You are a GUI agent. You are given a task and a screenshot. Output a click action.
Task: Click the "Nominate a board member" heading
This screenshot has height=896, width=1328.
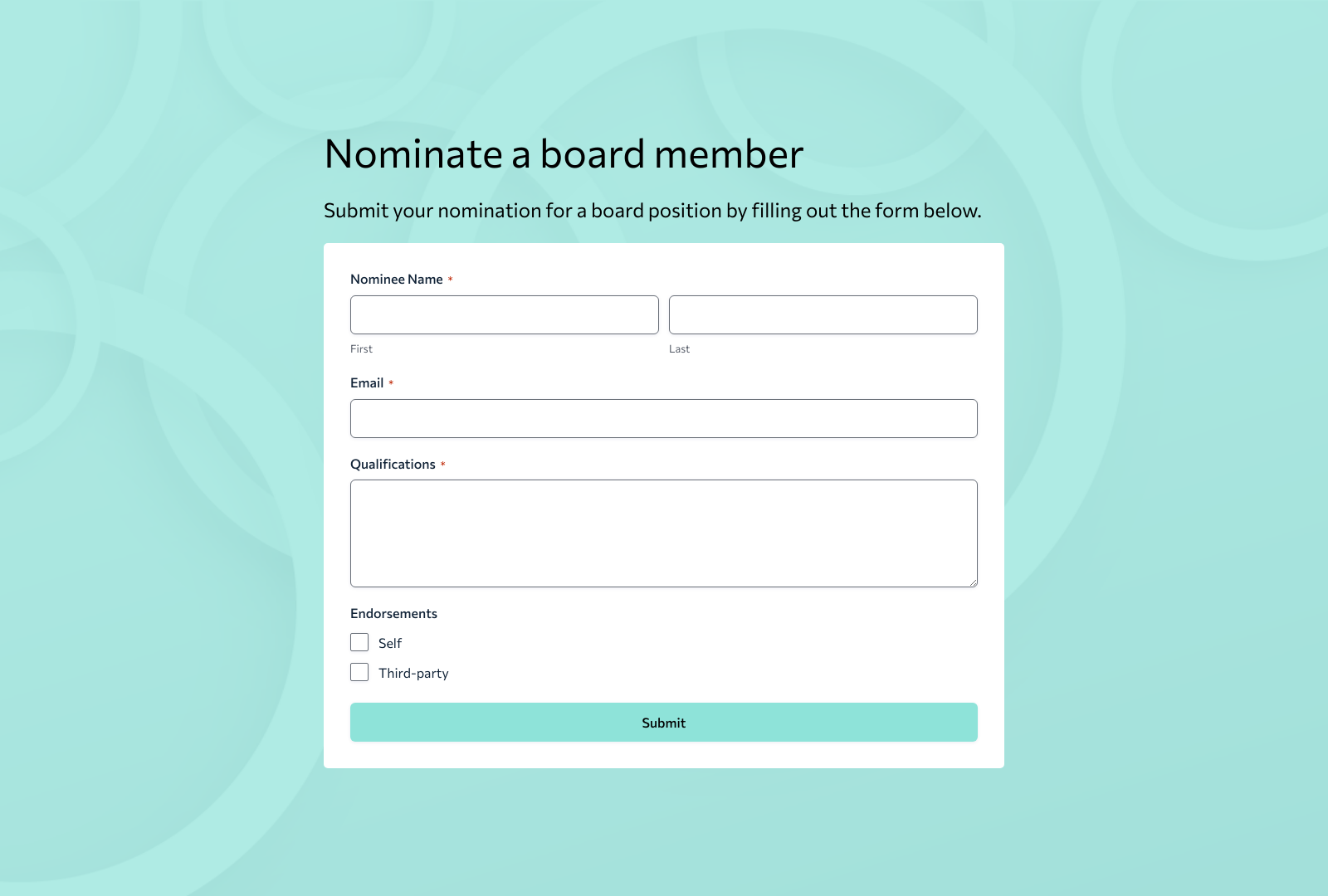[564, 154]
